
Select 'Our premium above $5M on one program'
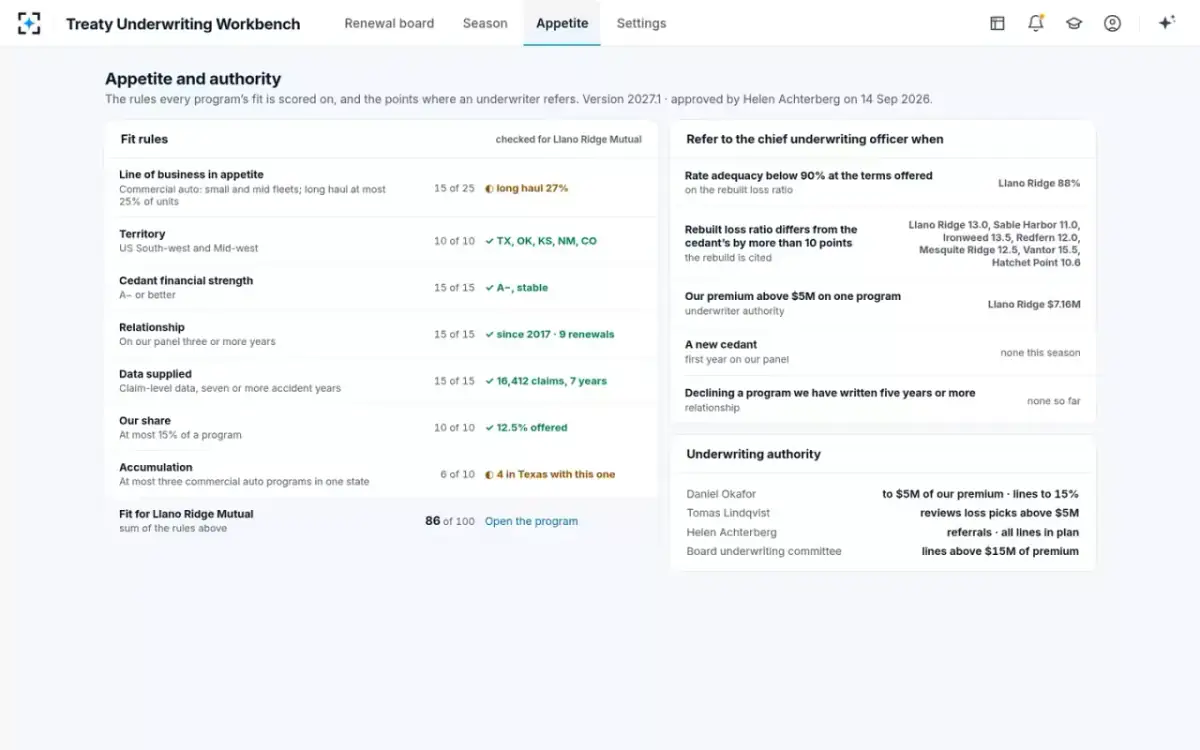click(793, 297)
